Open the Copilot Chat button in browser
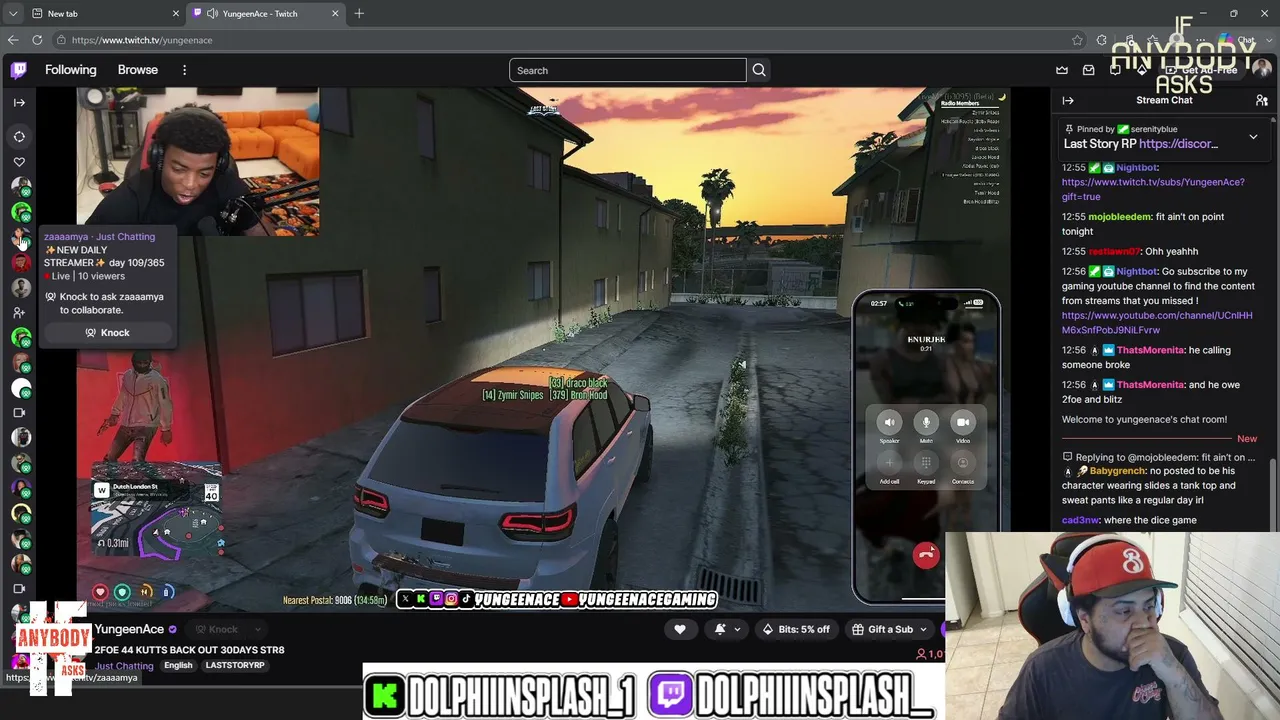 [1236, 40]
